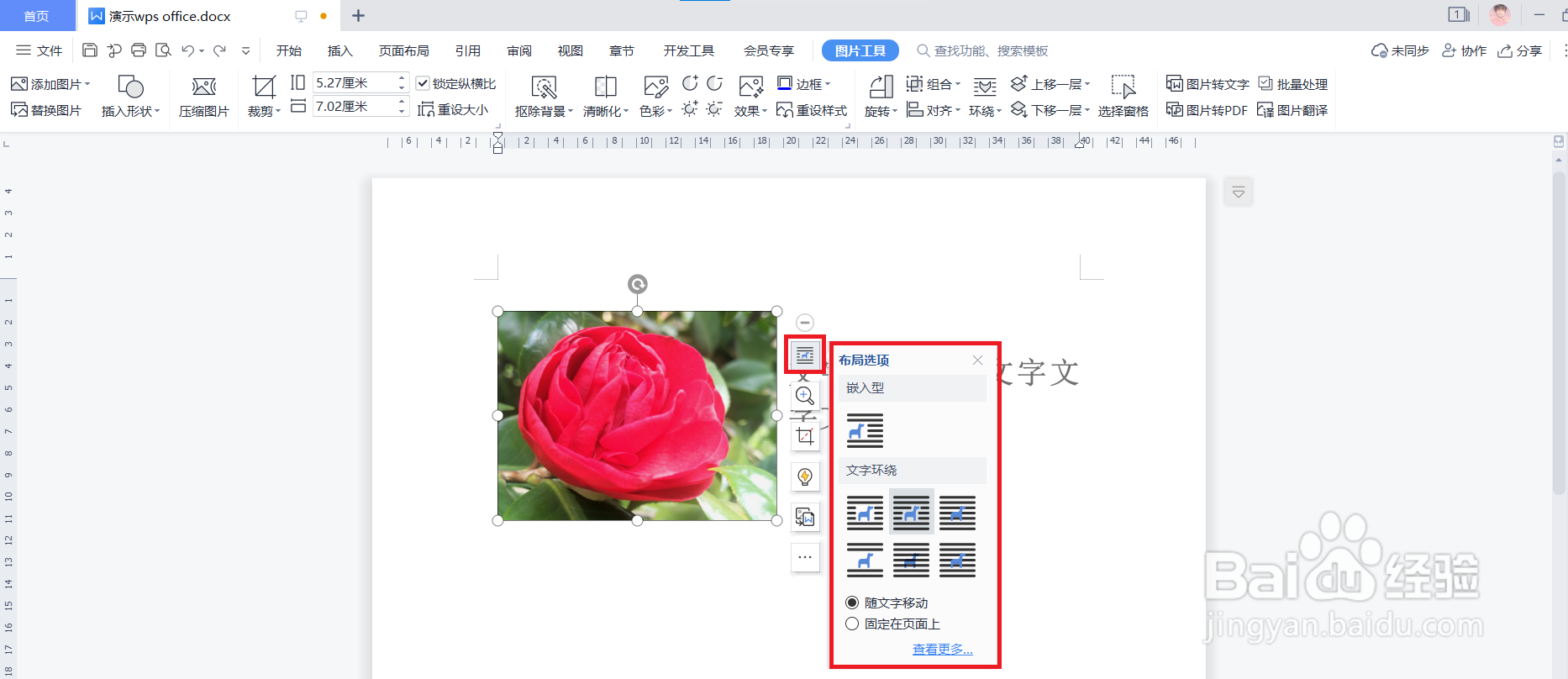Open a new document tab with plus
The image size is (1568, 679).
coord(358,16)
